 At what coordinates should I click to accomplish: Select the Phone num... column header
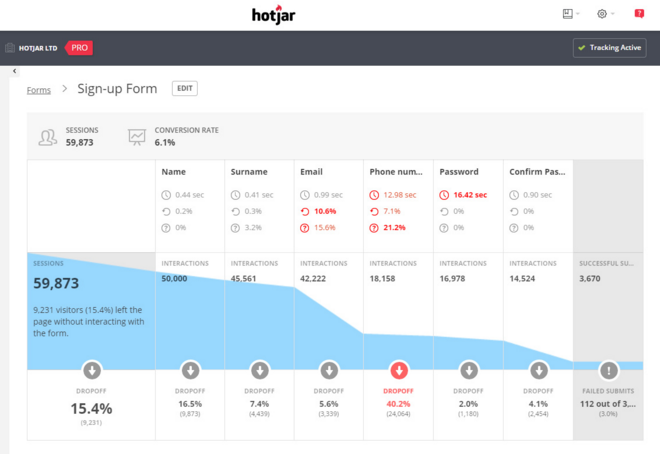(396, 172)
